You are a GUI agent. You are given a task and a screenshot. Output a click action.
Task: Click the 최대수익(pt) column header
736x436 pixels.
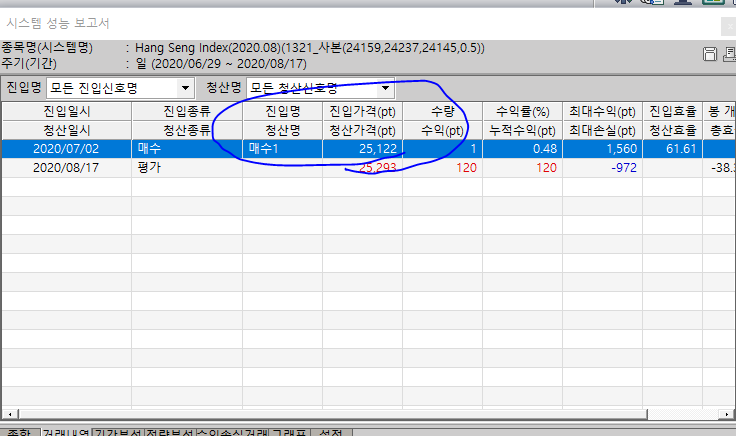point(600,110)
